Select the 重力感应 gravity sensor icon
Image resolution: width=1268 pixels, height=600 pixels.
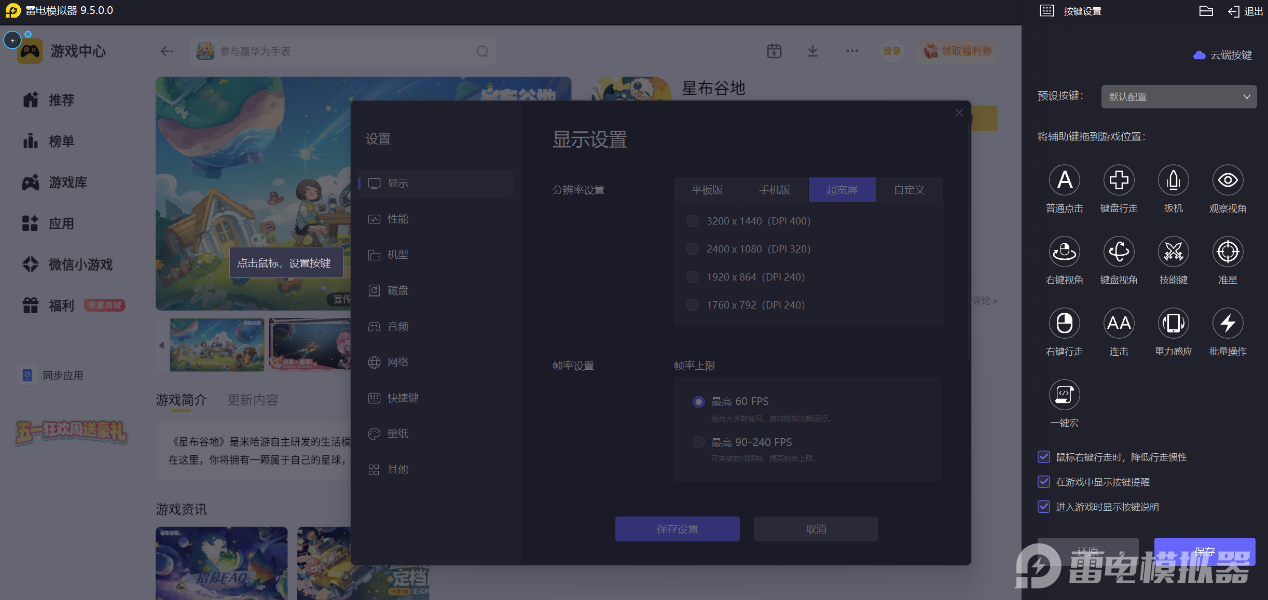[1173, 323]
